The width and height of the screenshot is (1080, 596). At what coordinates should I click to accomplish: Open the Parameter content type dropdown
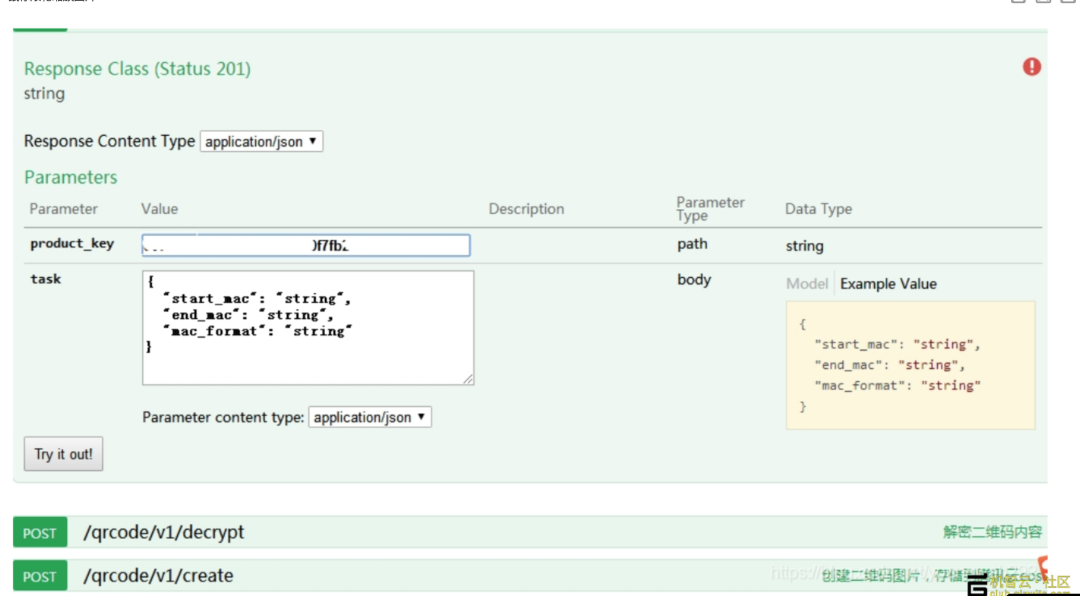coord(370,417)
